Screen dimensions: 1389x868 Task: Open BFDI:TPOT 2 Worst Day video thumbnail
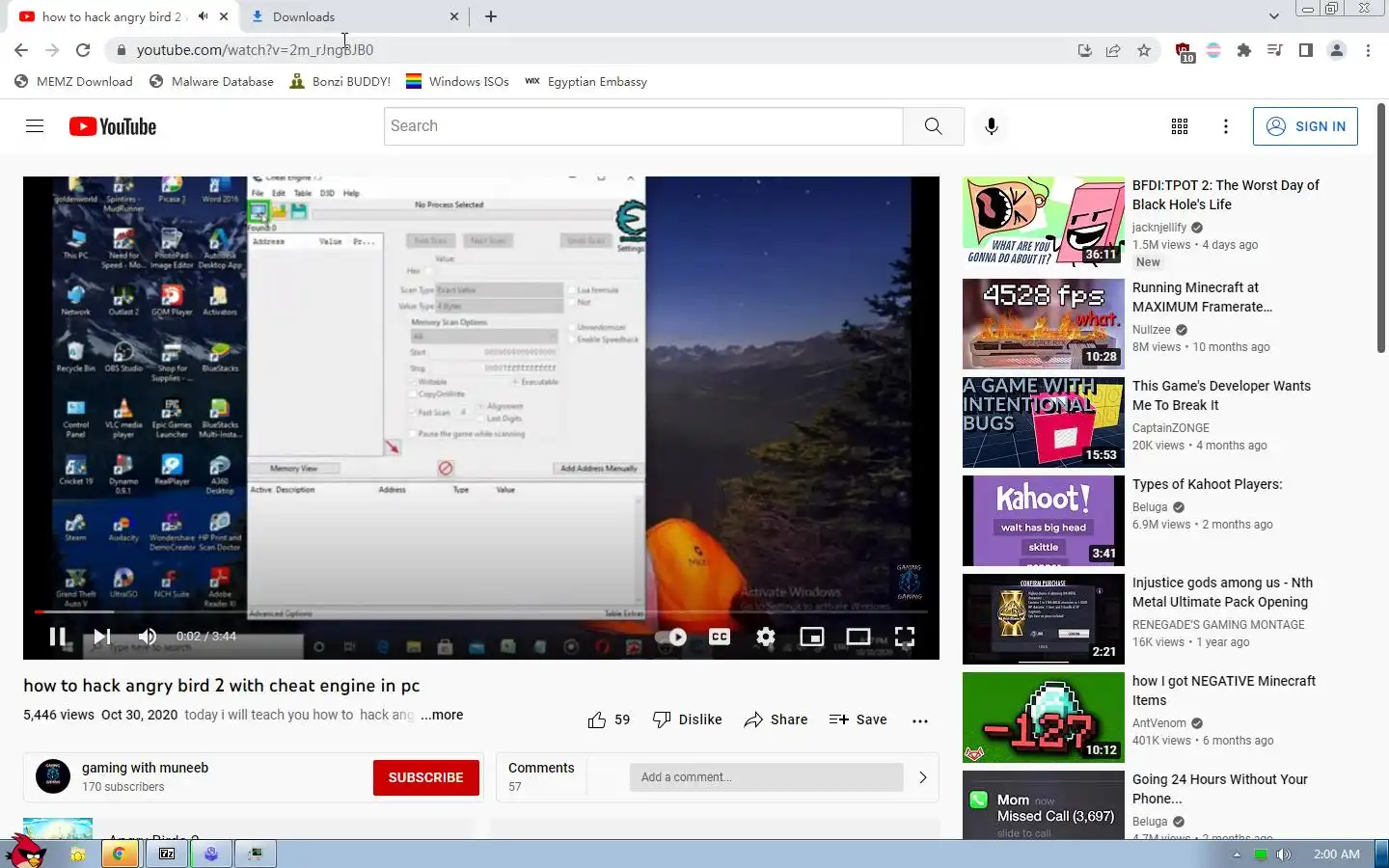(x=1044, y=222)
